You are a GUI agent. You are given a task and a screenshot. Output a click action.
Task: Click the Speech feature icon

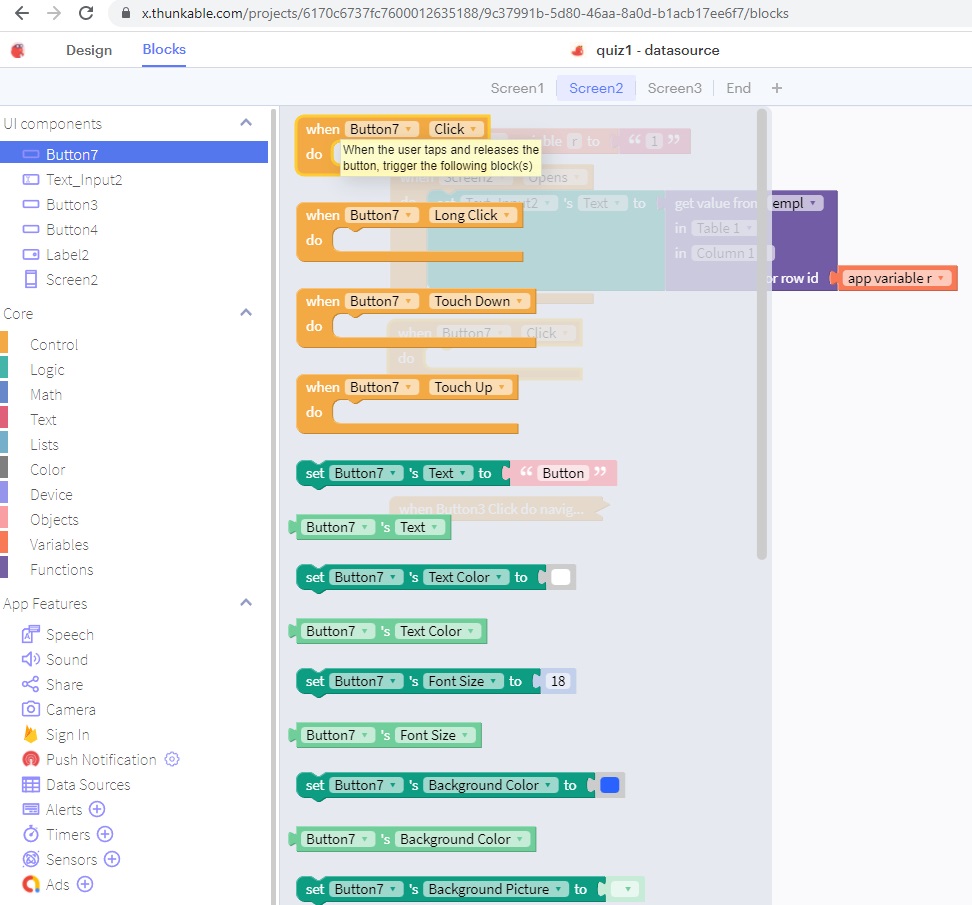[x=30, y=634]
